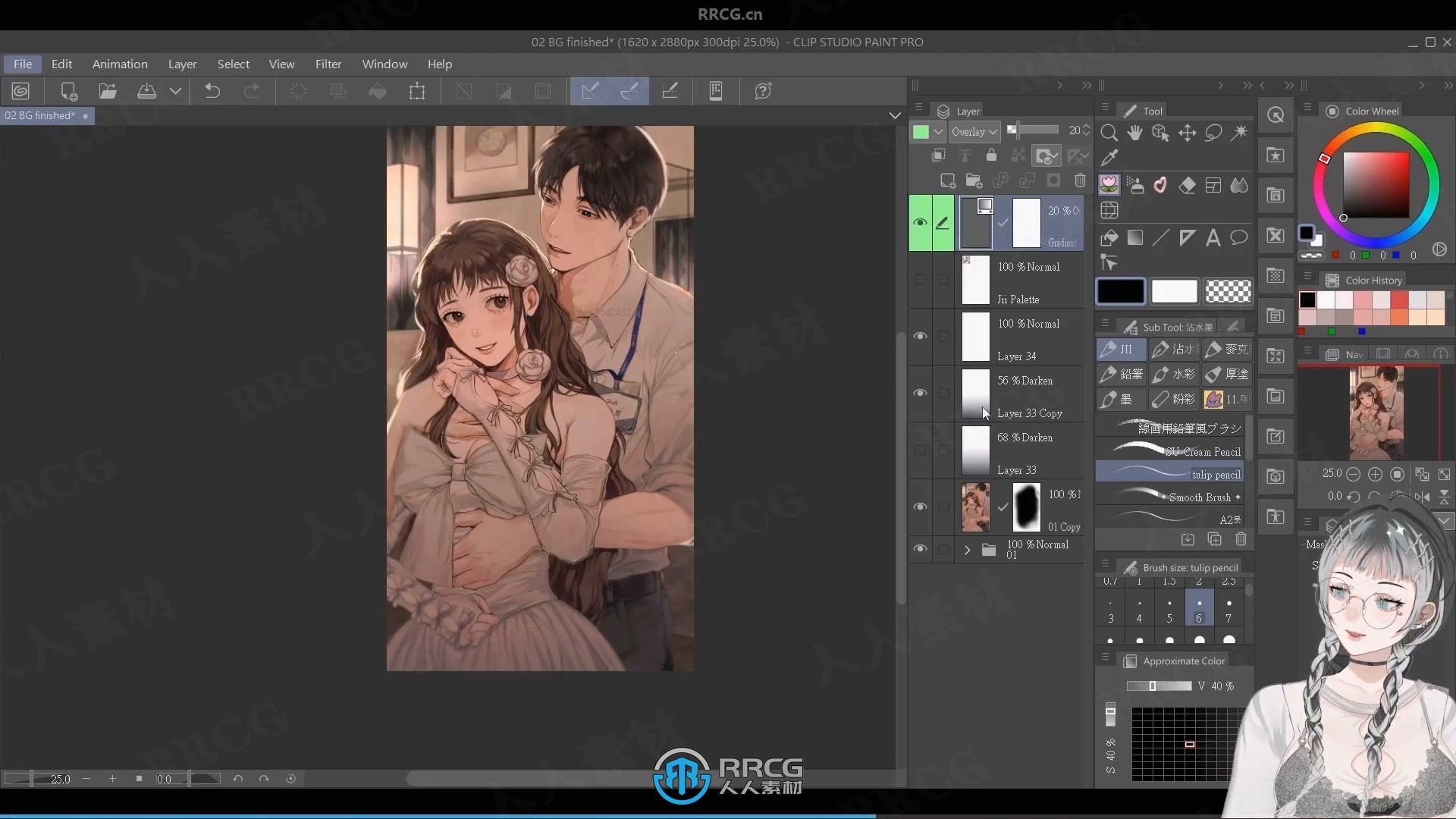1456x819 pixels.
Task: Select the tulip pencil sub tool
Action: tap(1169, 472)
